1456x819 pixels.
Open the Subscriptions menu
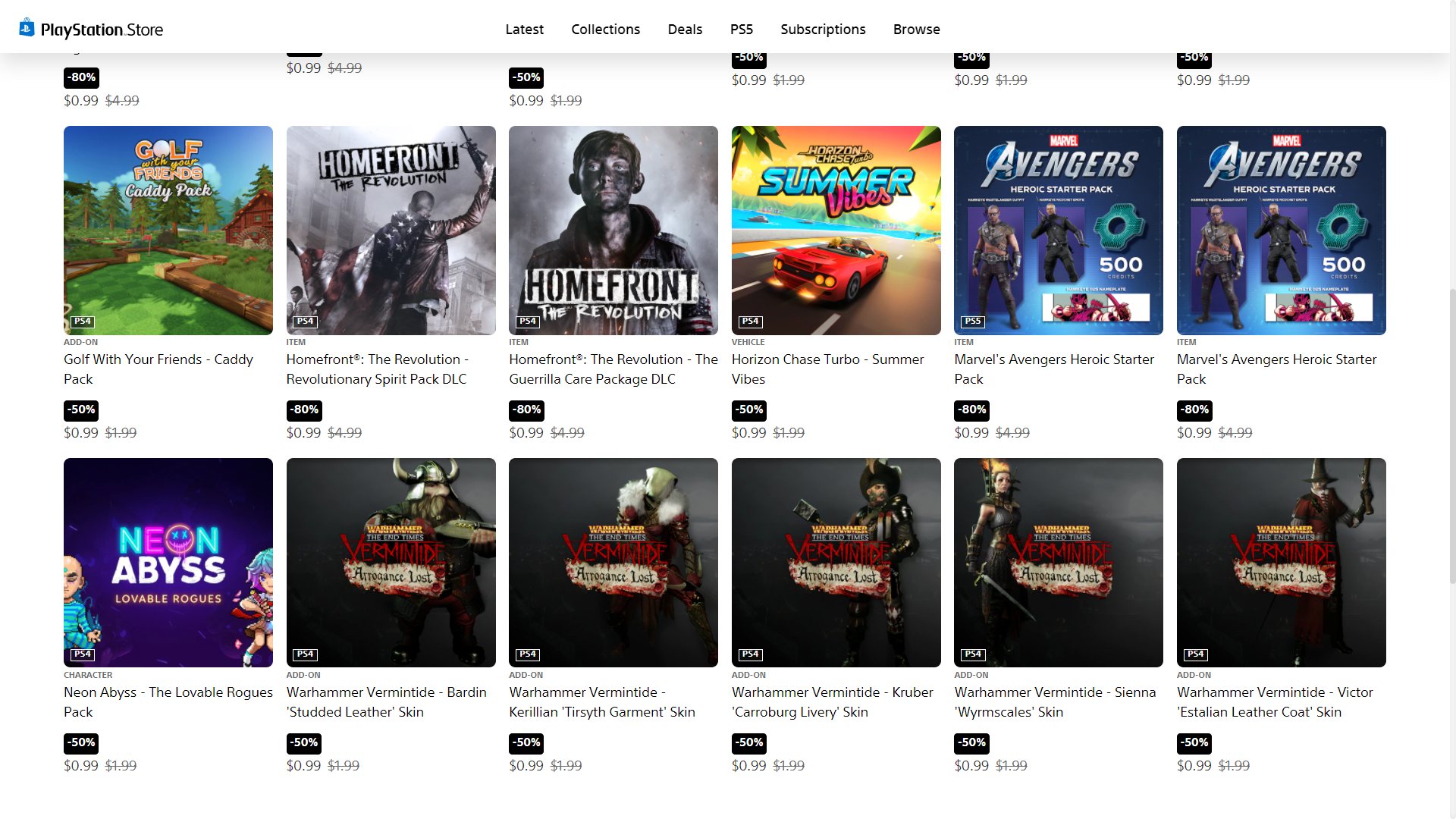(x=823, y=30)
